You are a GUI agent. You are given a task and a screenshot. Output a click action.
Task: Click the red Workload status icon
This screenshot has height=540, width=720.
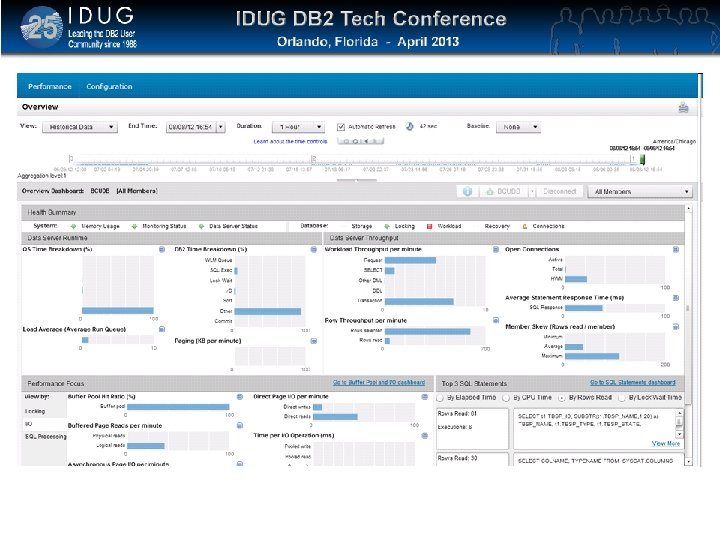click(430, 226)
